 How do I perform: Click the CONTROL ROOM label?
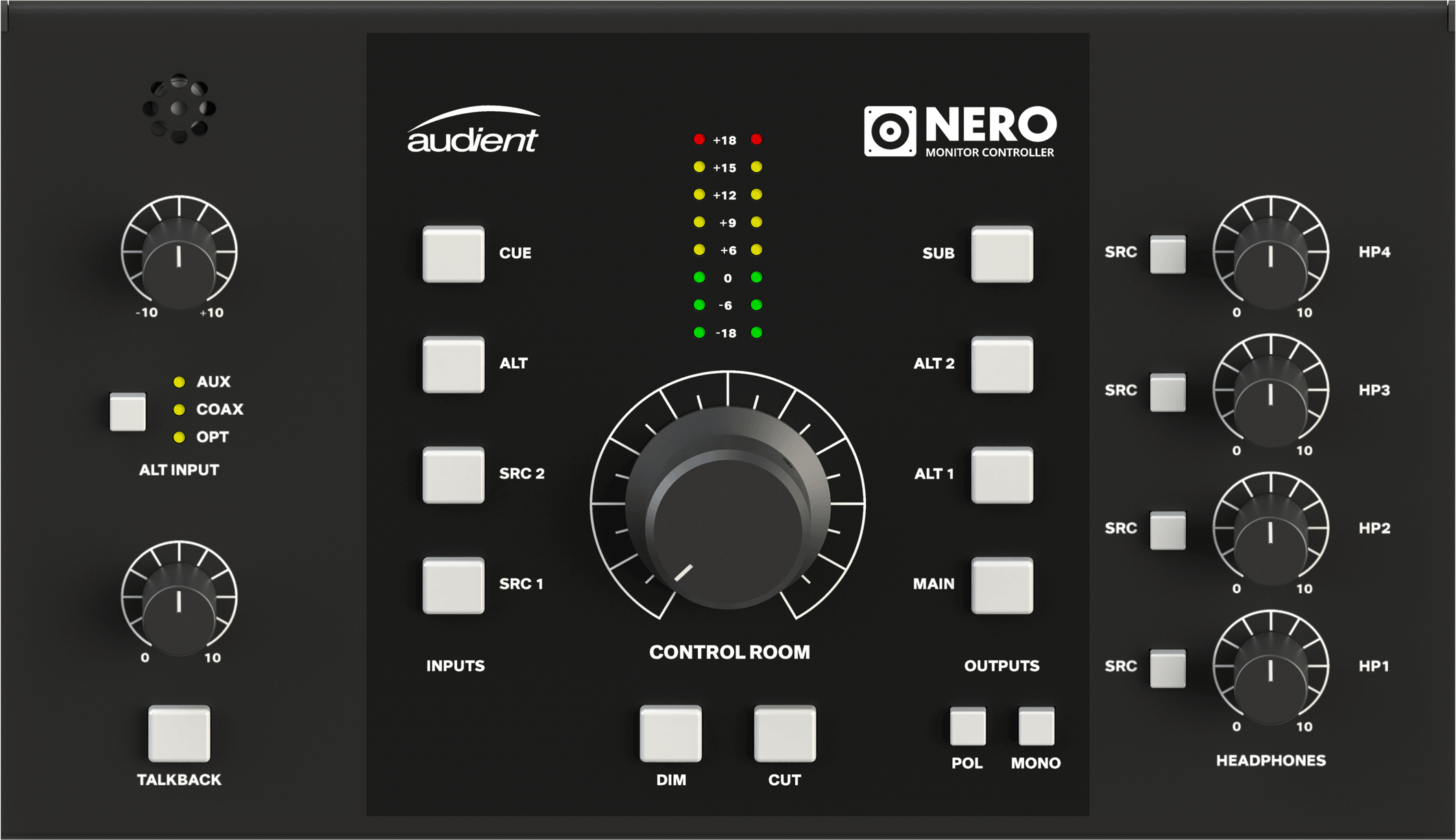(x=729, y=652)
